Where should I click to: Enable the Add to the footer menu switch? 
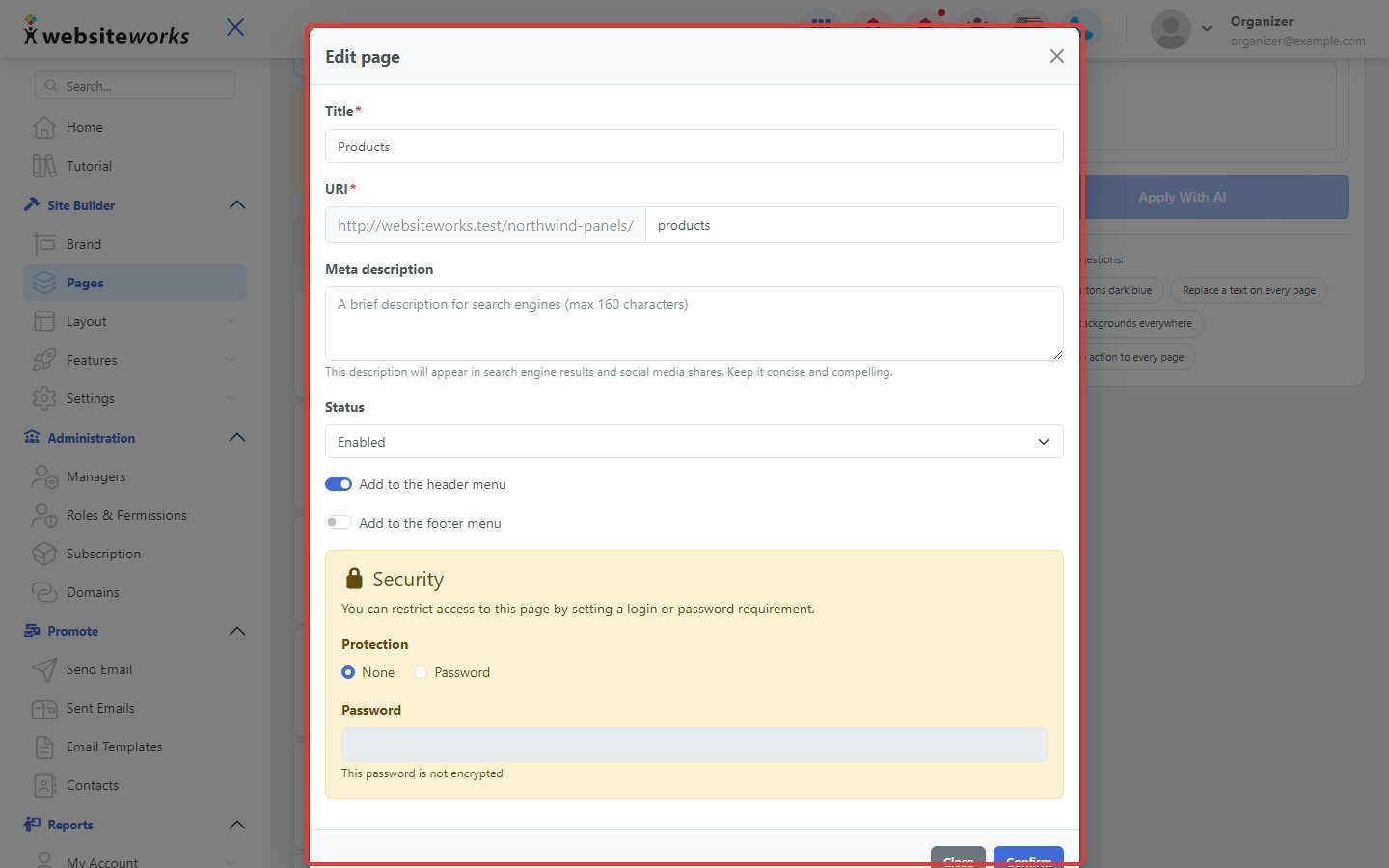[339, 523]
